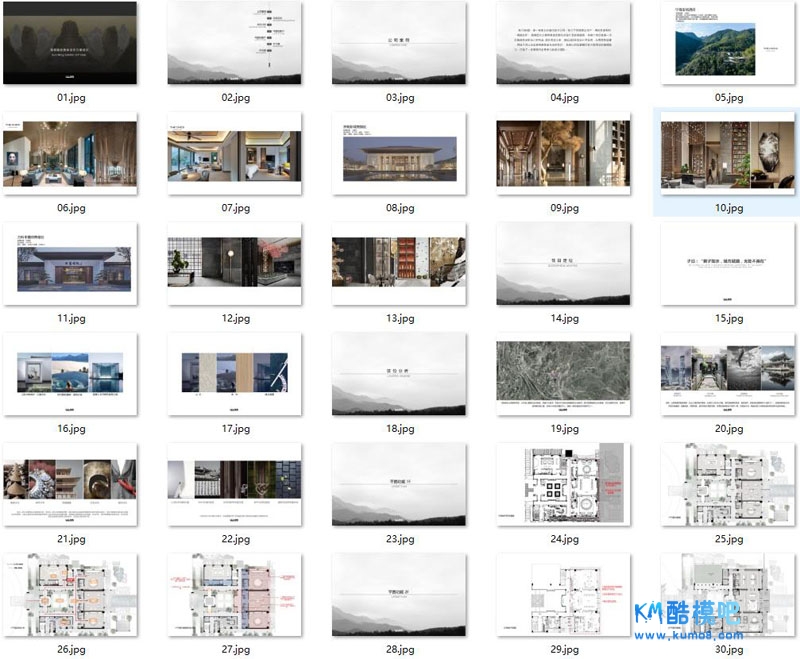Image resolution: width=800 pixels, height=659 pixels.
Task: Select the 23.jpg file name label
Action: (399, 540)
